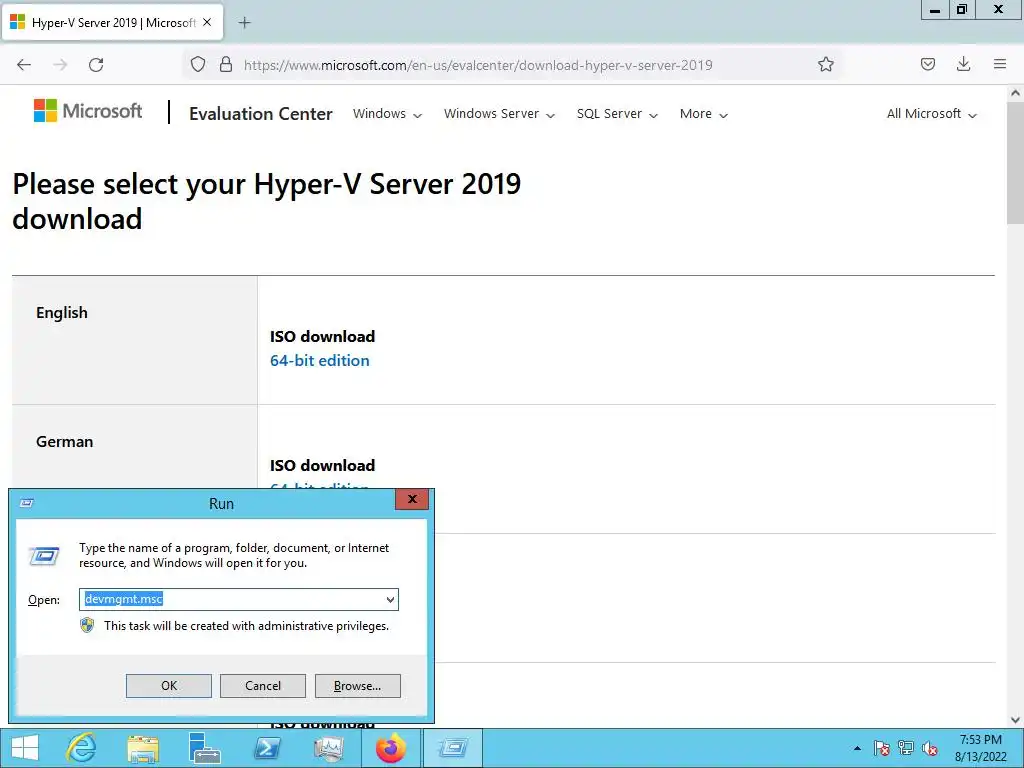Image resolution: width=1024 pixels, height=768 pixels.
Task: Launch Internet Explorer from the taskbar
Action: pyautogui.click(x=82, y=748)
